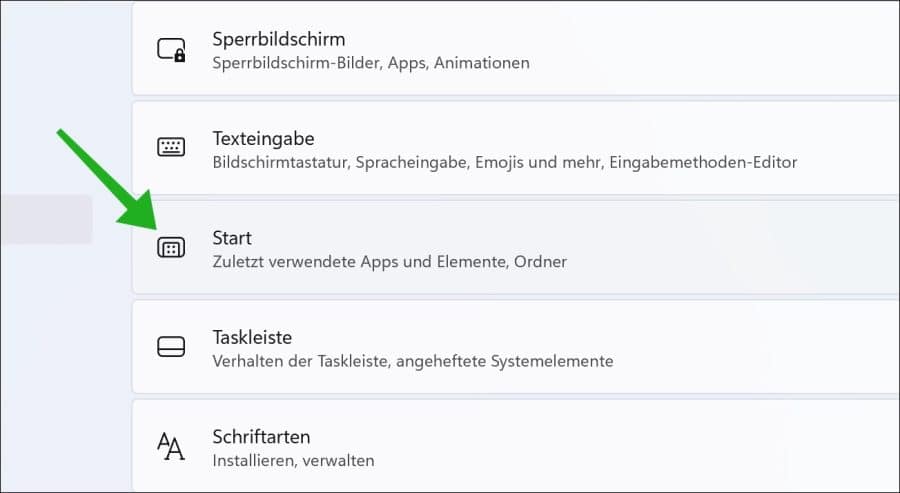Click 'Sperrbildschirm-Bilder, Apps, Animationen' description
The image size is (900, 493).
click(370, 63)
